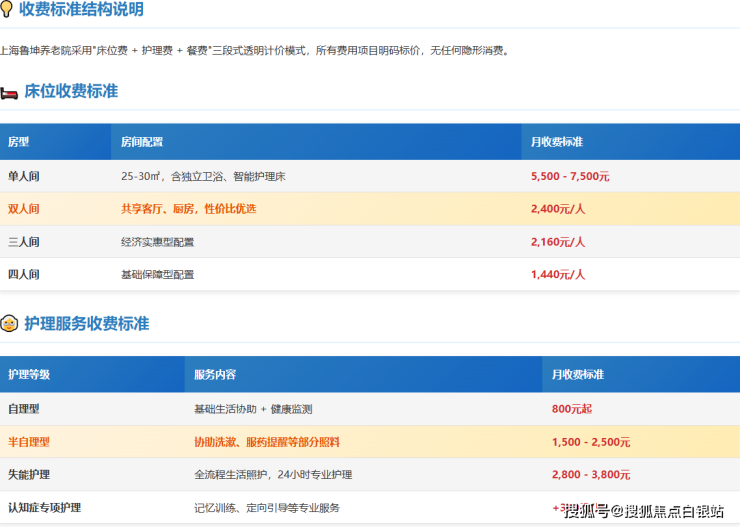Viewport: 740px width, 527px height.
Task: Click the face emoji icon beside 护理服务收费标准
Action: click(9, 324)
